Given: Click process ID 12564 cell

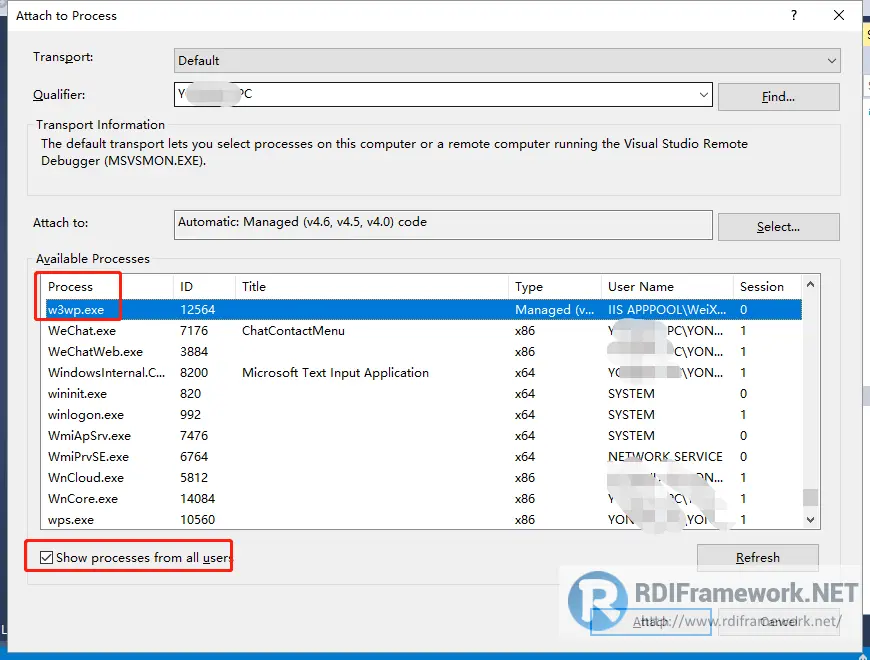Looking at the screenshot, I should pos(198,309).
